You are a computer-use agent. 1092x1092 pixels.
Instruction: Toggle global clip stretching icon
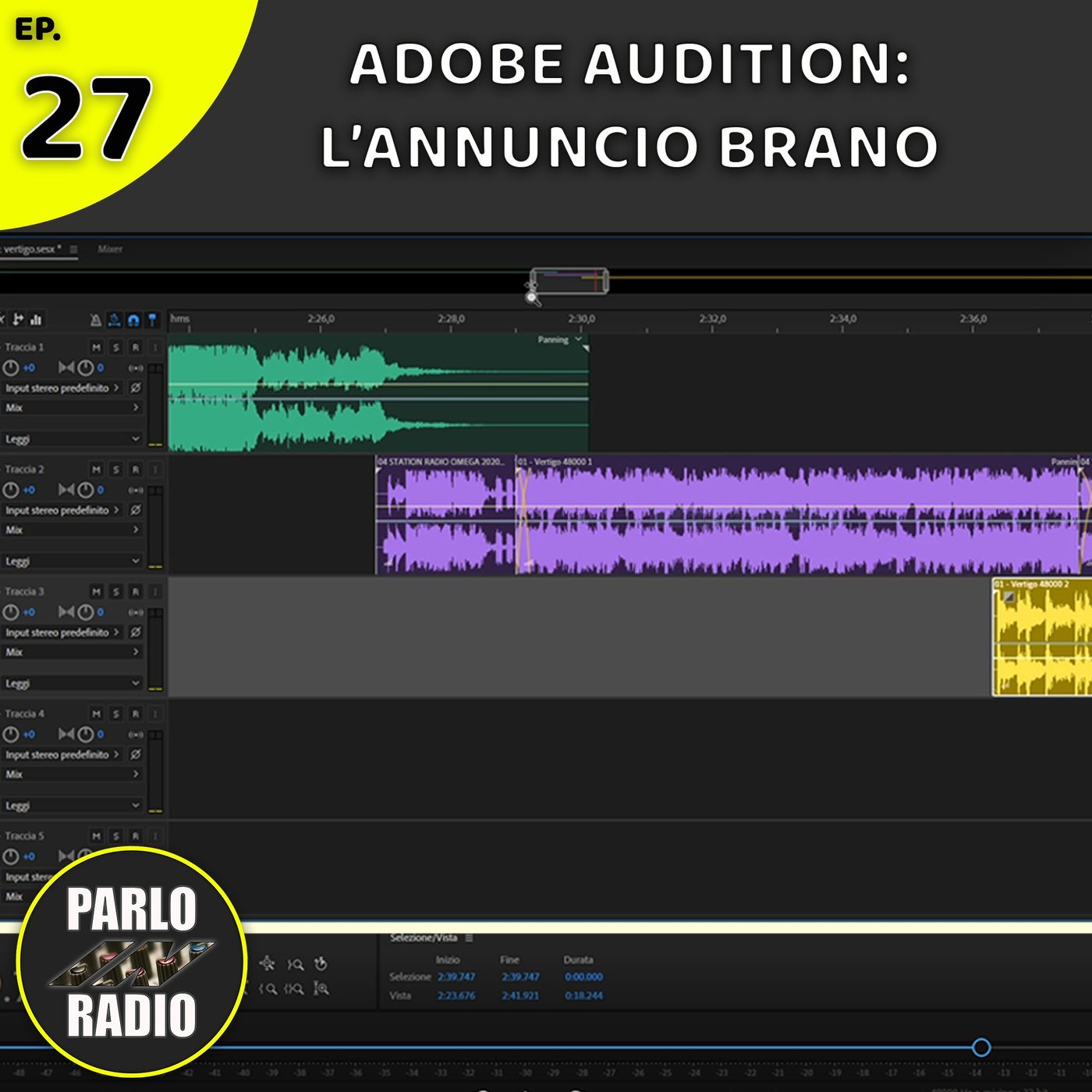click(115, 320)
